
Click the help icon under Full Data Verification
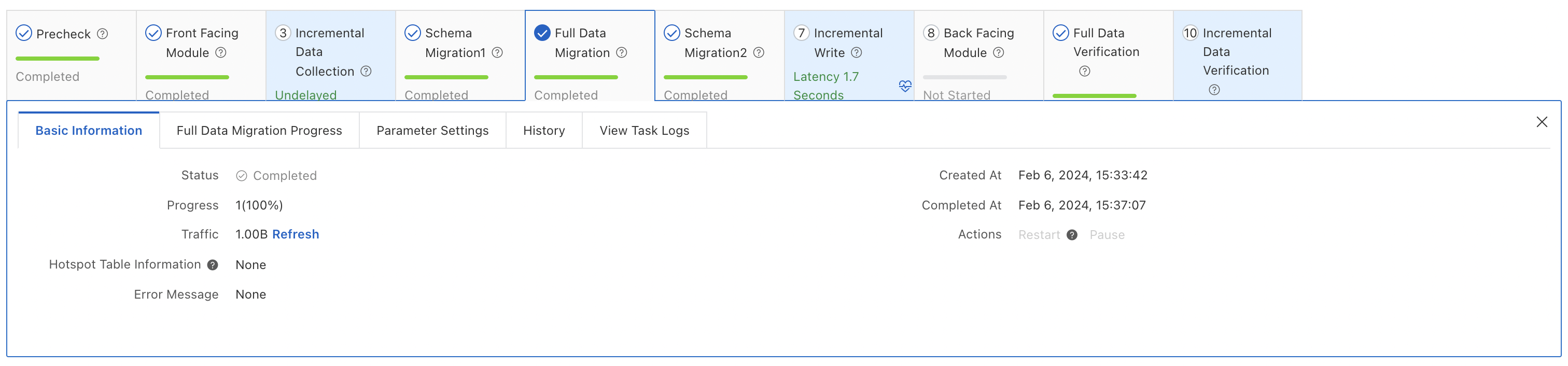1085,71
